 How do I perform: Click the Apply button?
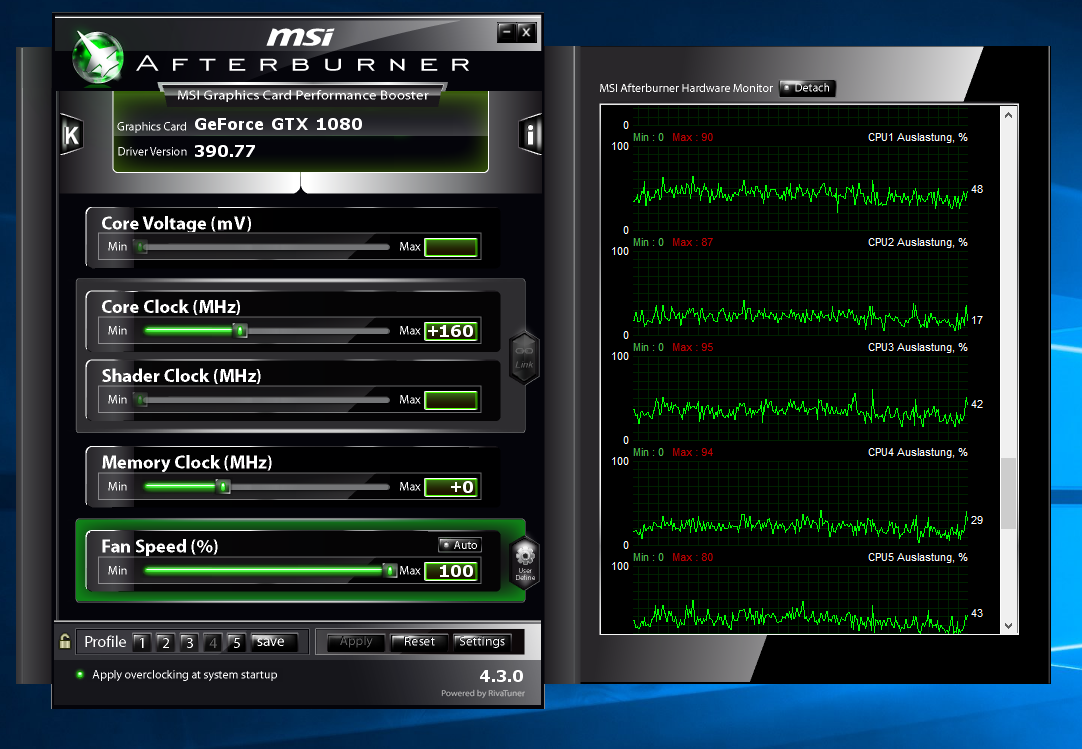pyautogui.click(x=355, y=642)
